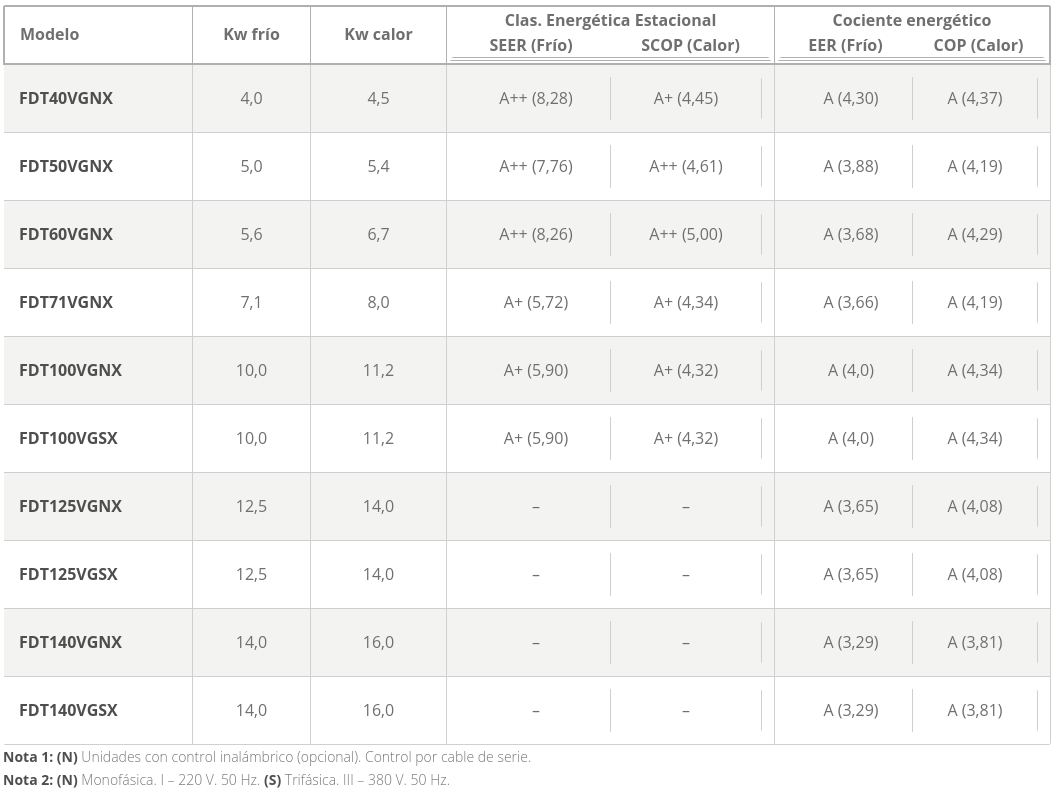Click the Nota 2 footnote text
This screenshot has height=793, width=1059.
coord(226,780)
